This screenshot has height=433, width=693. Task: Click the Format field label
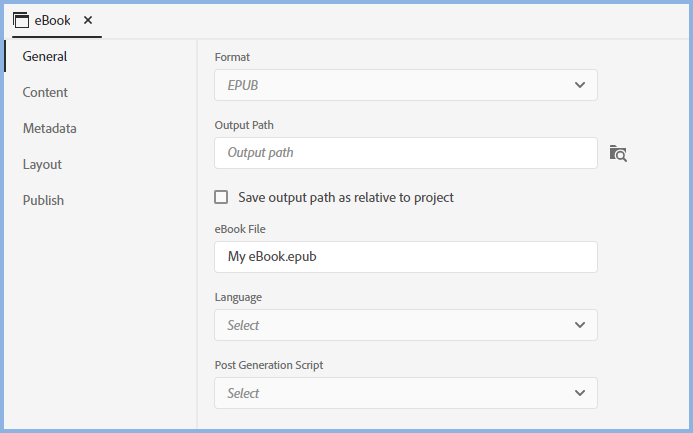point(233,57)
